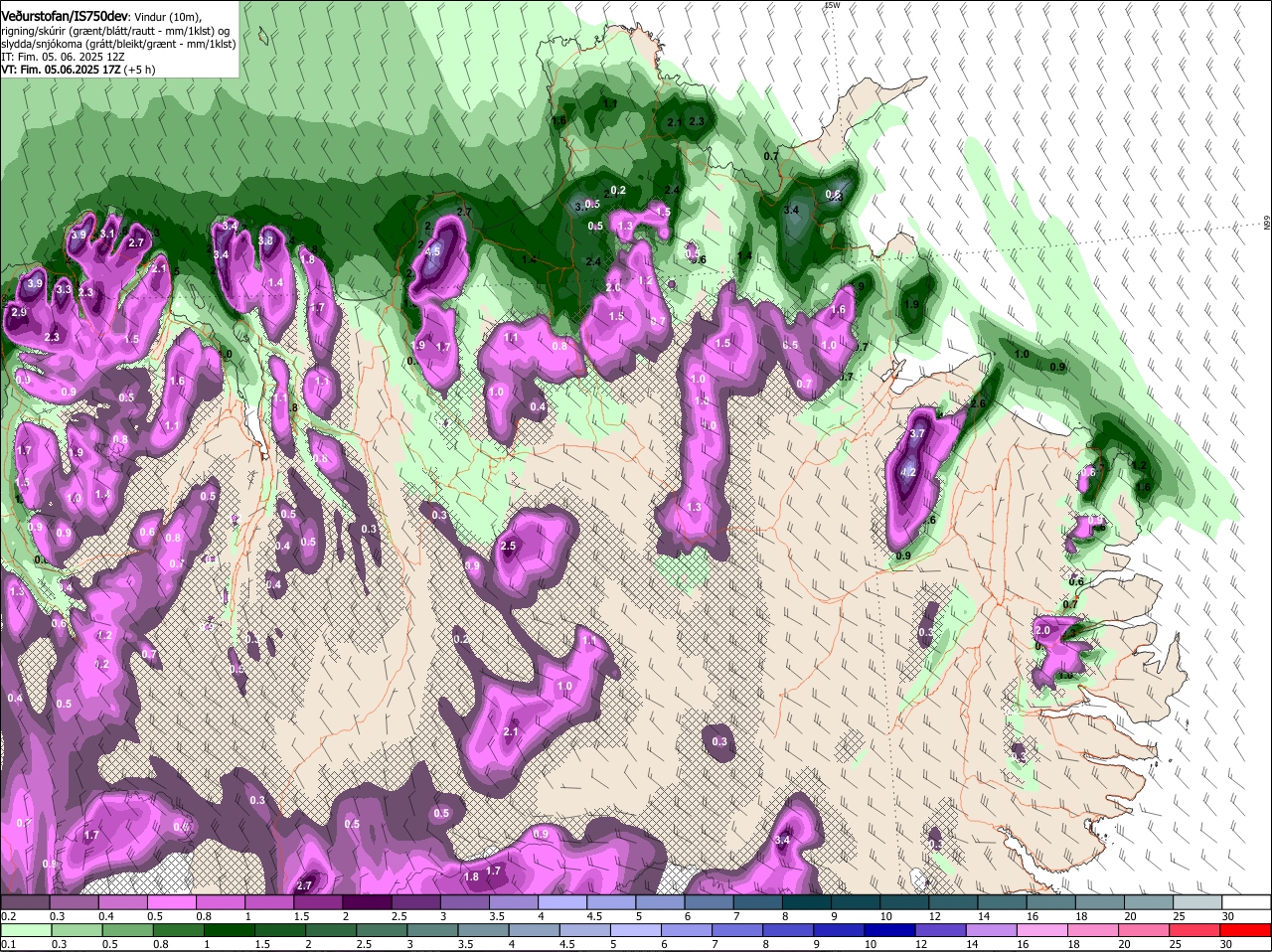The height and width of the screenshot is (952, 1272).
Task: Select the dark teal 8–9 snow swatch
Action: click(807, 901)
